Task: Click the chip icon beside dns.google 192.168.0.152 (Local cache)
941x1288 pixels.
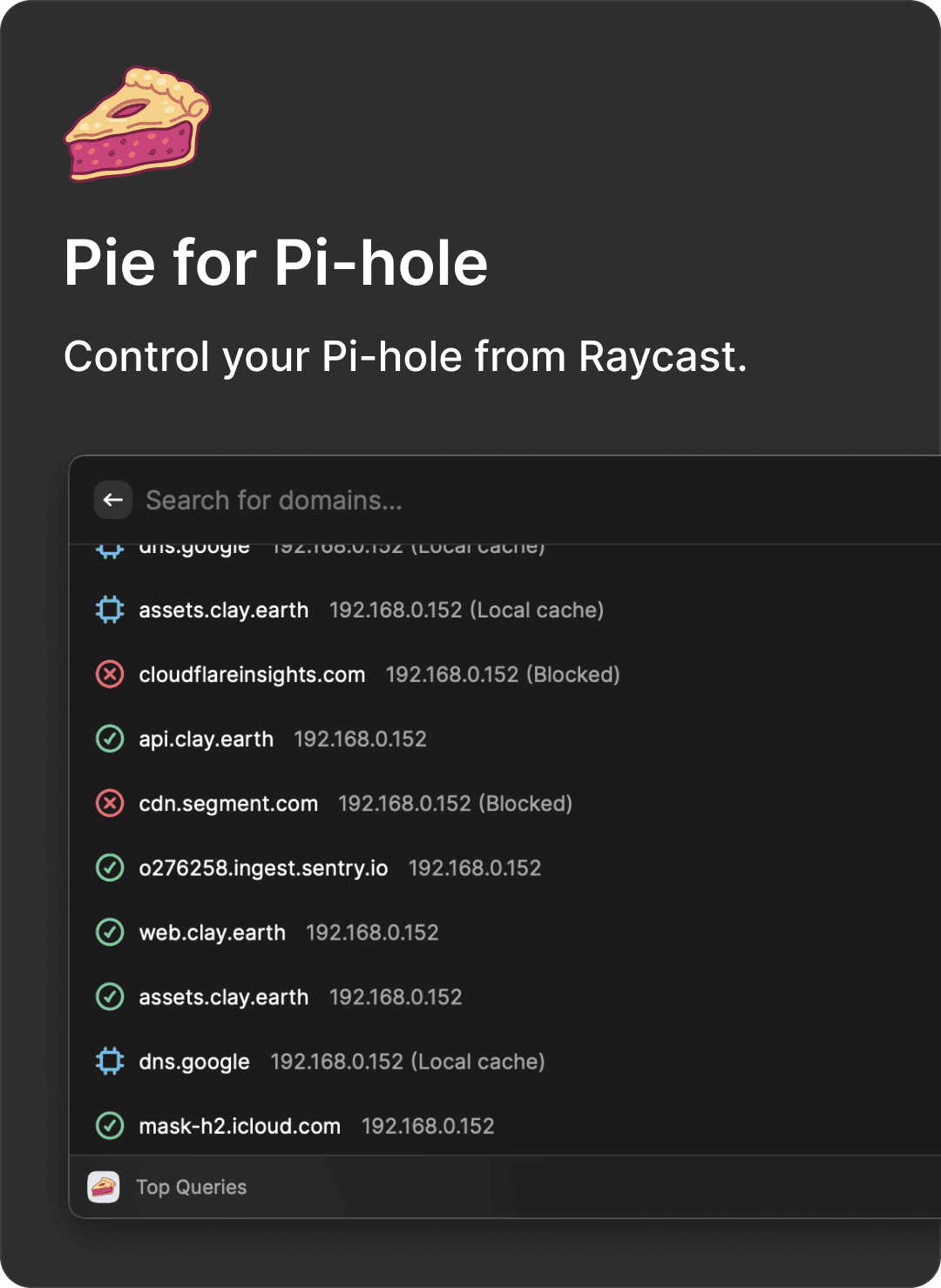Action: (110, 1061)
